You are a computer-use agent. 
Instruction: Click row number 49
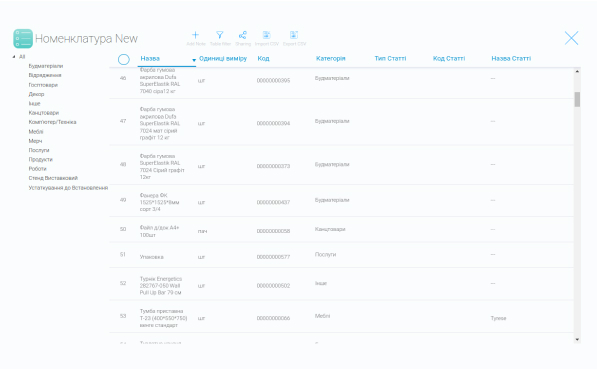(x=123, y=200)
